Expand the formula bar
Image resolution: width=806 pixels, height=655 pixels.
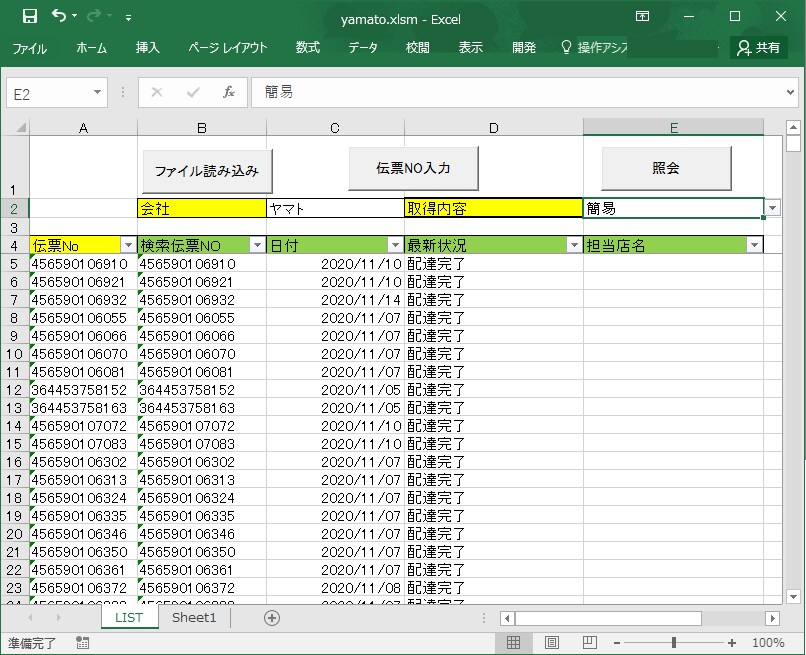(x=791, y=93)
